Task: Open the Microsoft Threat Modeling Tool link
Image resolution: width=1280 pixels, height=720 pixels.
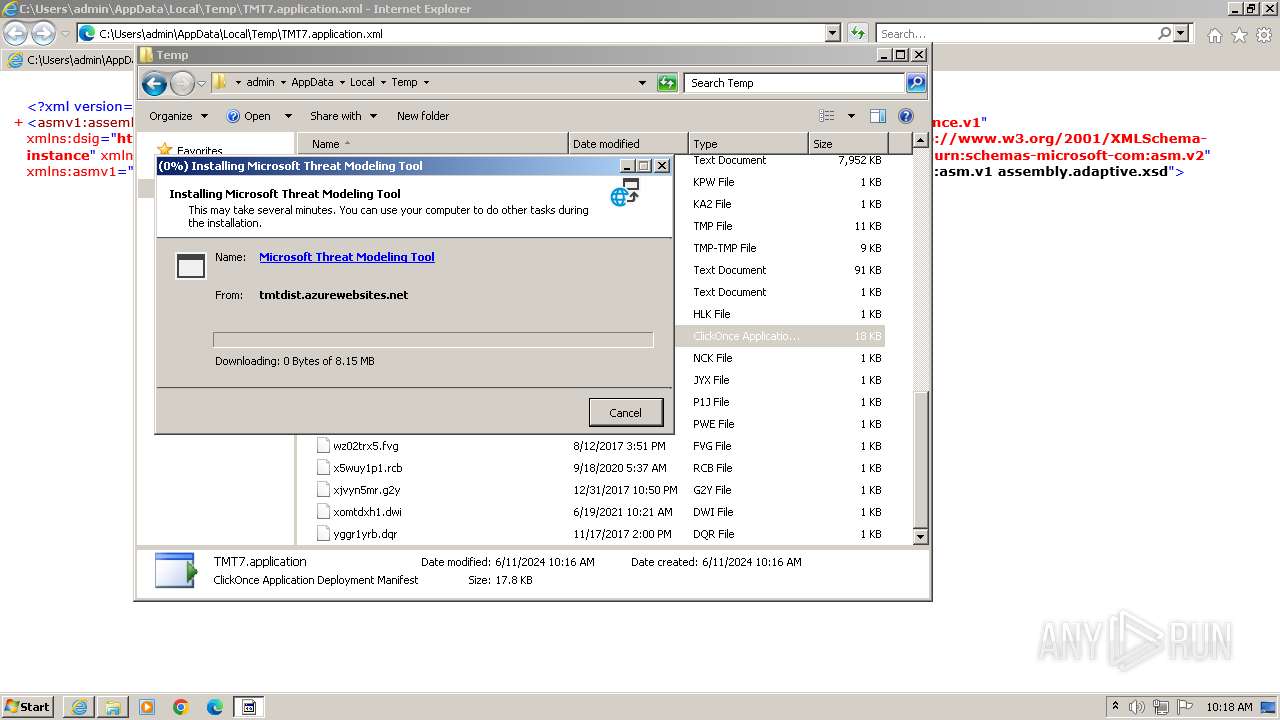Action: tap(346, 257)
